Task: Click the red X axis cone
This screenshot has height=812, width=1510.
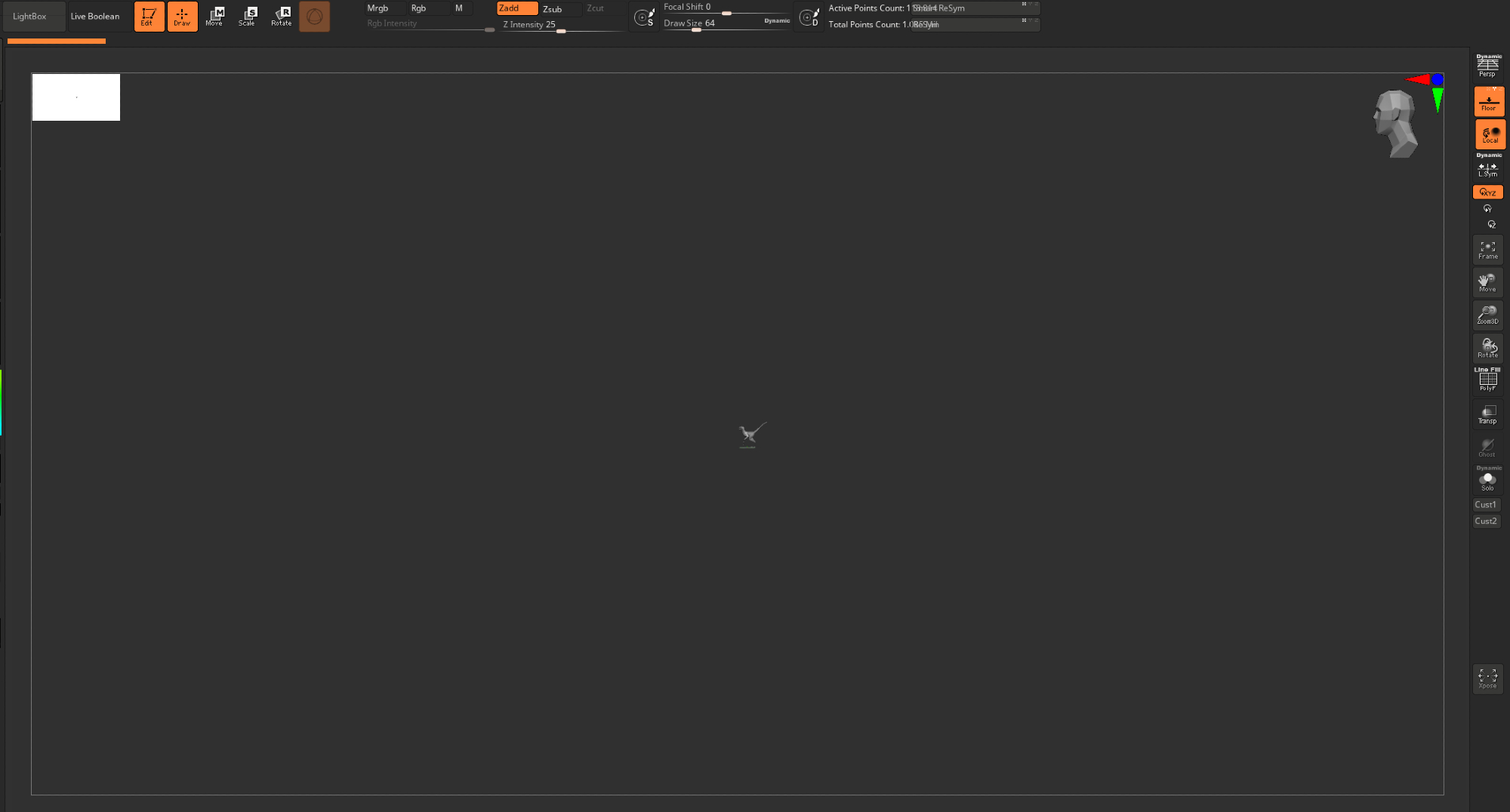Action: pos(1416,79)
